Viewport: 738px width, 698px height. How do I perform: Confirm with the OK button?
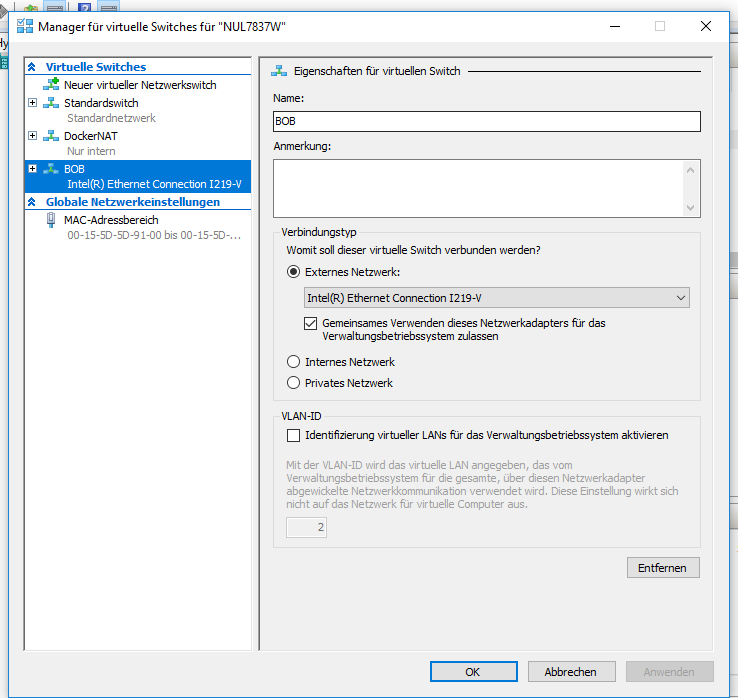click(473, 672)
